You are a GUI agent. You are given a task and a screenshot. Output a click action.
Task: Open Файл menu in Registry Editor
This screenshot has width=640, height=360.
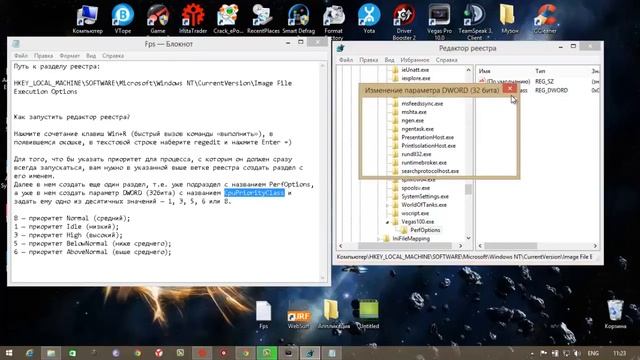[346, 60]
